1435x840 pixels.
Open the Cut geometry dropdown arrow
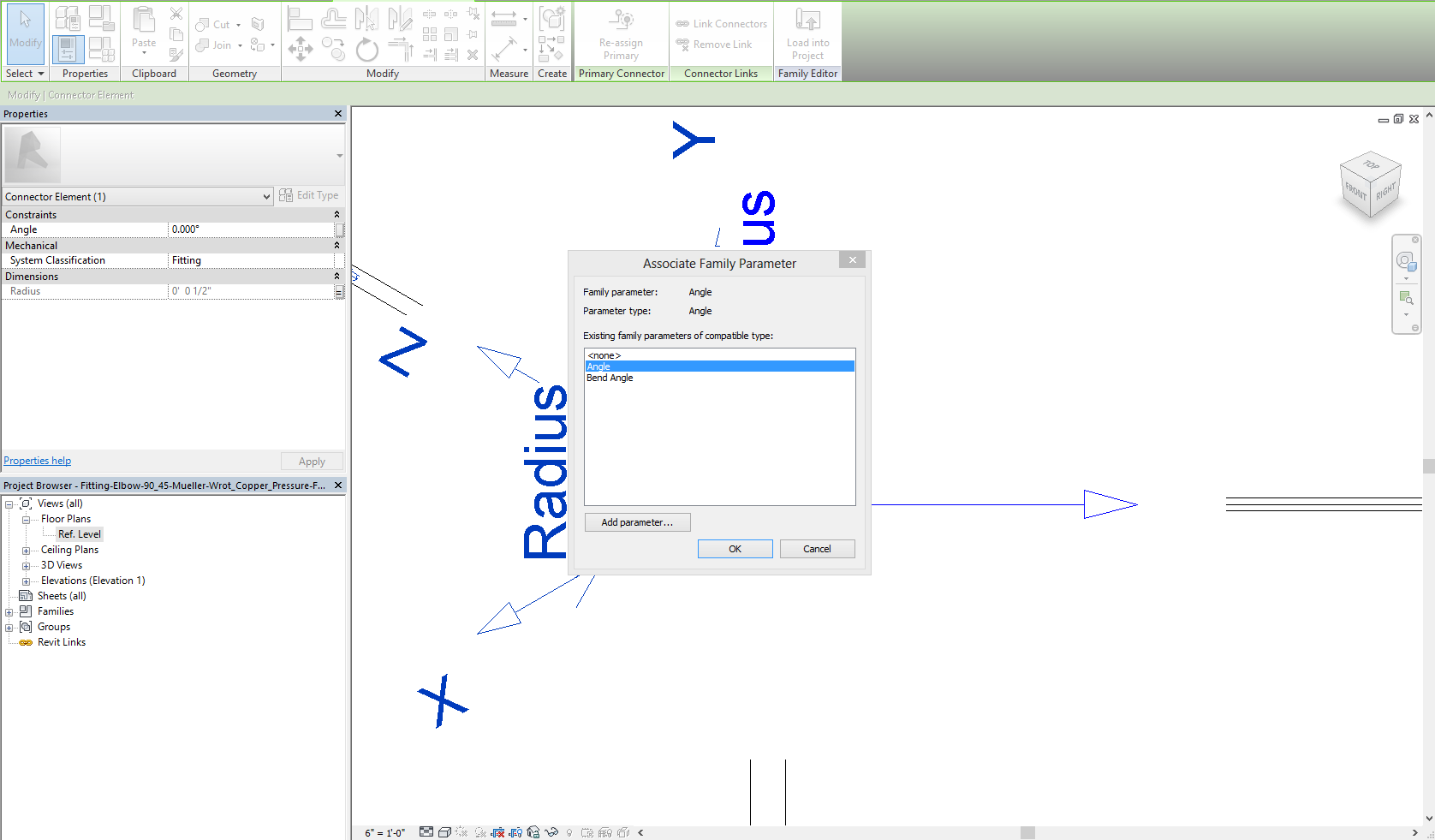point(238,25)
